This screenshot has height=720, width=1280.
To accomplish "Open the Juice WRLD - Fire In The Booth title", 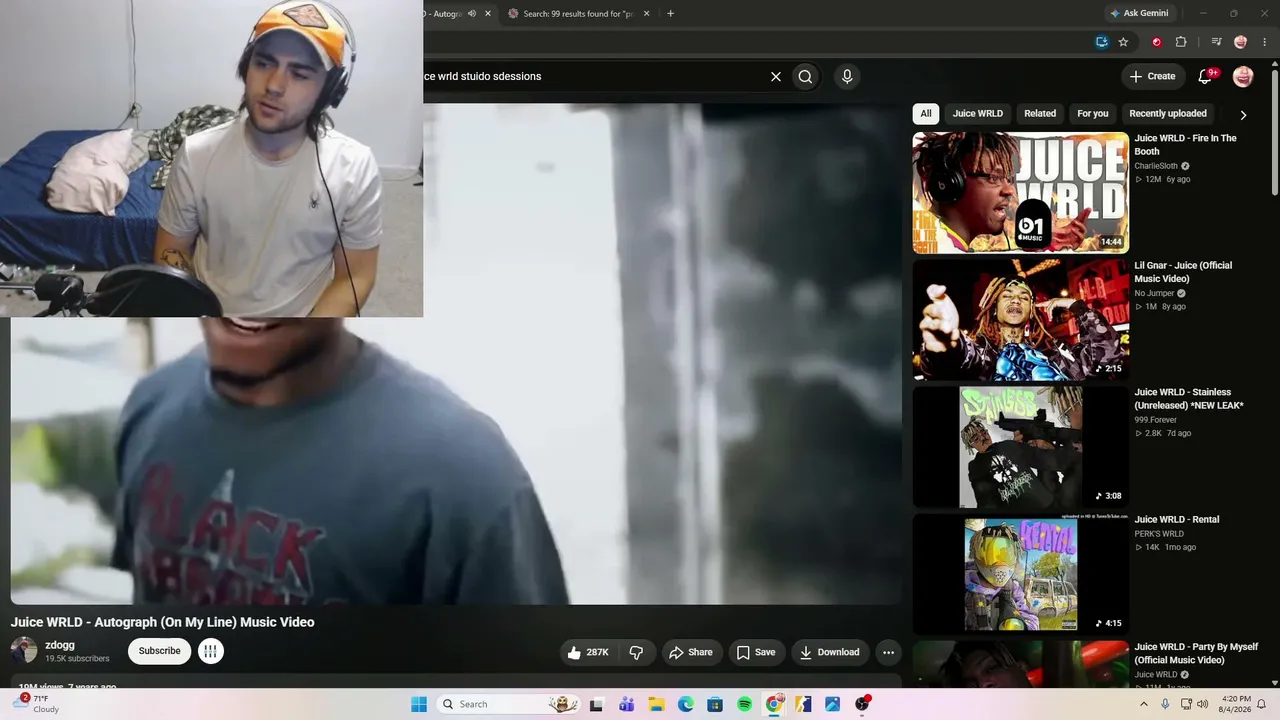I will (x=1185, y=145).
